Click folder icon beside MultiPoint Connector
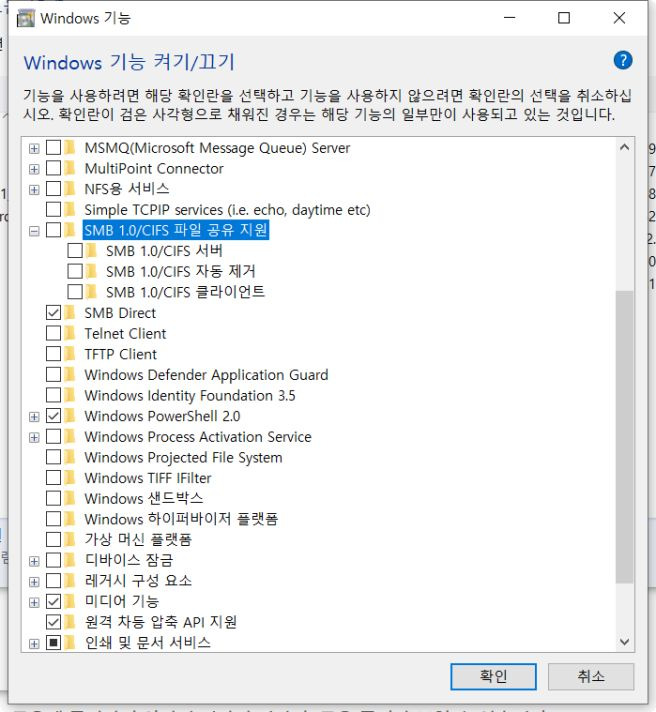The image size is (656, 712). coord(69,168)
